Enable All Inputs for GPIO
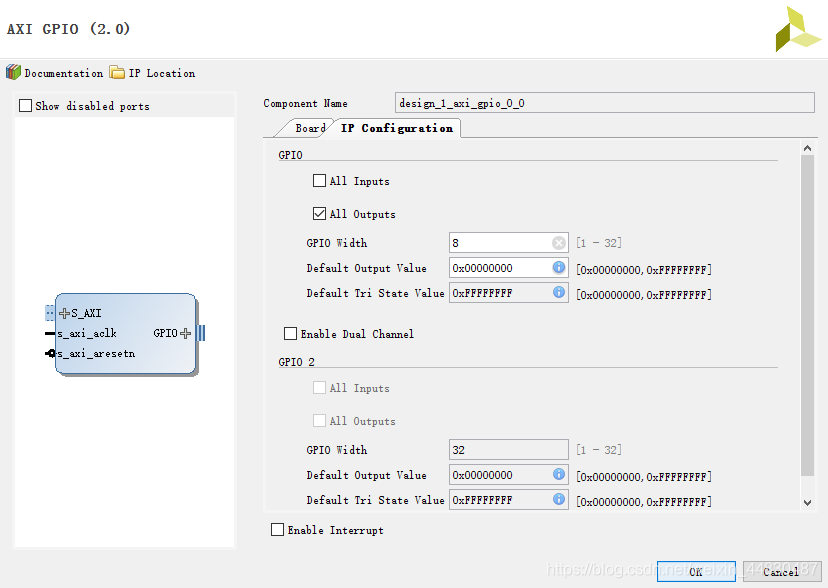This screenshot has width=828, height=588. (319, 181)
